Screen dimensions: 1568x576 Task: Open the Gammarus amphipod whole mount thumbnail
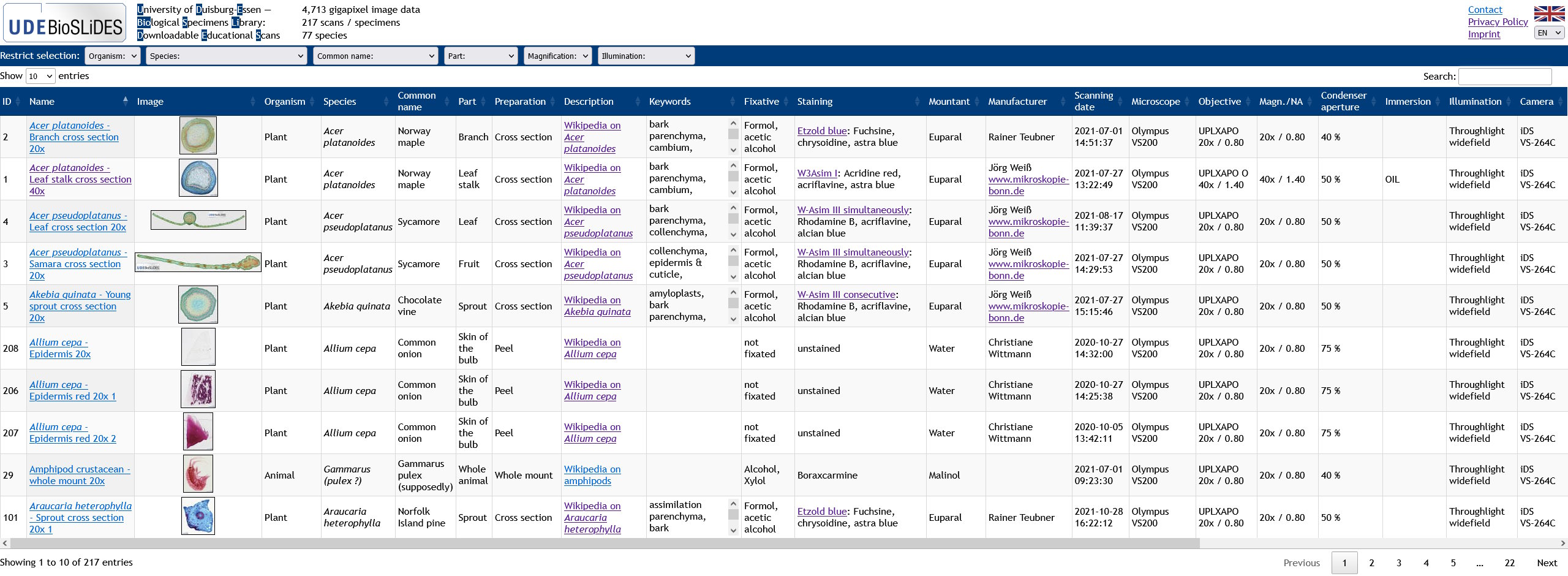click(198, 474)
